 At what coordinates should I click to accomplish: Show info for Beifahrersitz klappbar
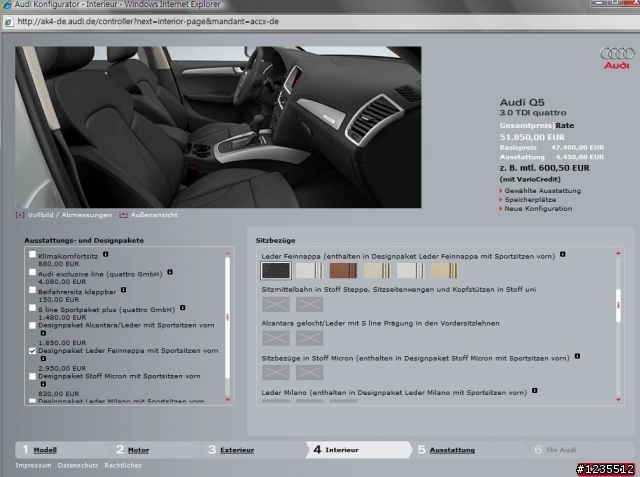[x=123, y=290]
